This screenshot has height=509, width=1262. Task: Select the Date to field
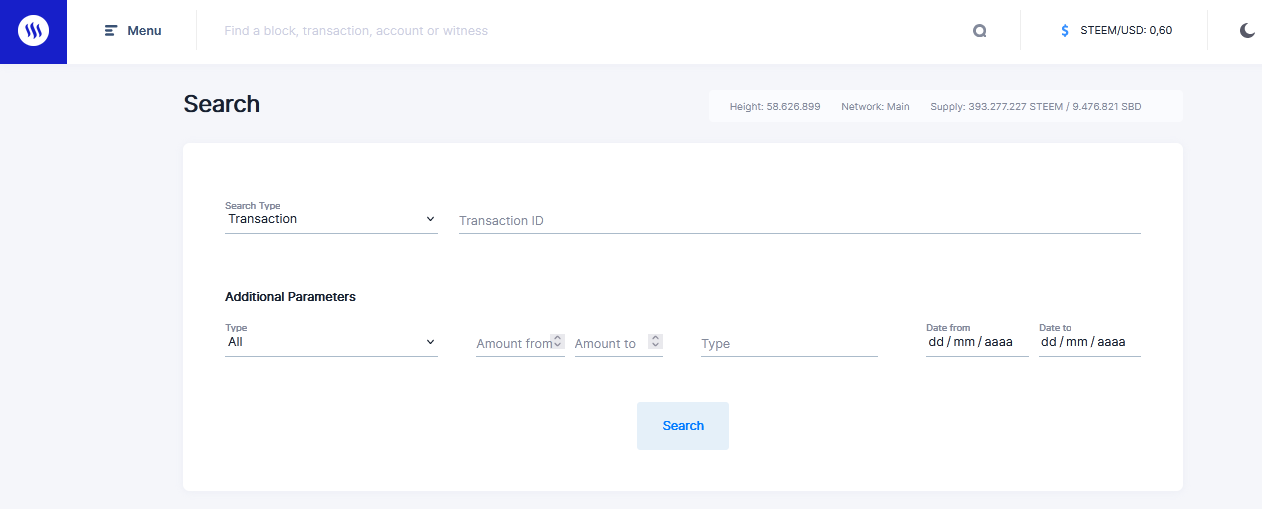click(x=1090, y=342)
